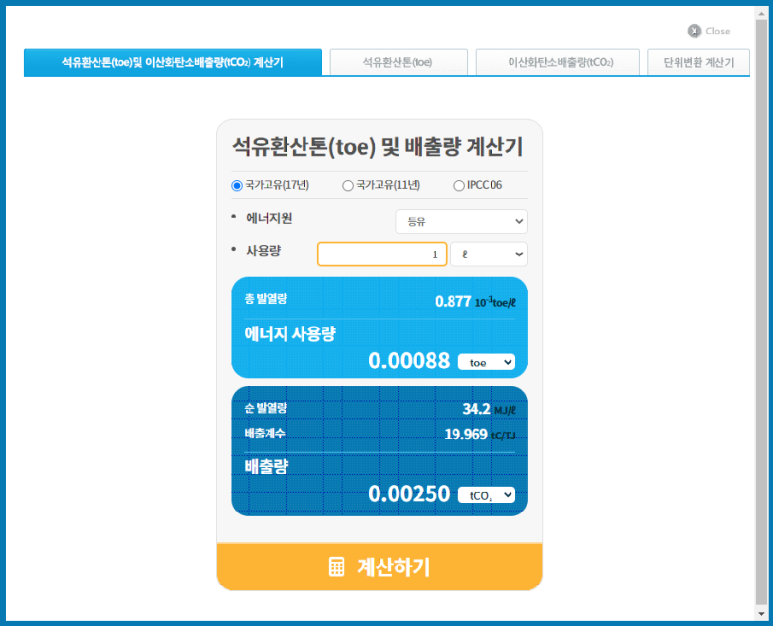This screenshot has height=626, width=773.
Task: Go to the 단위변환 계산기 tab
Action: (x=698, y=62)
